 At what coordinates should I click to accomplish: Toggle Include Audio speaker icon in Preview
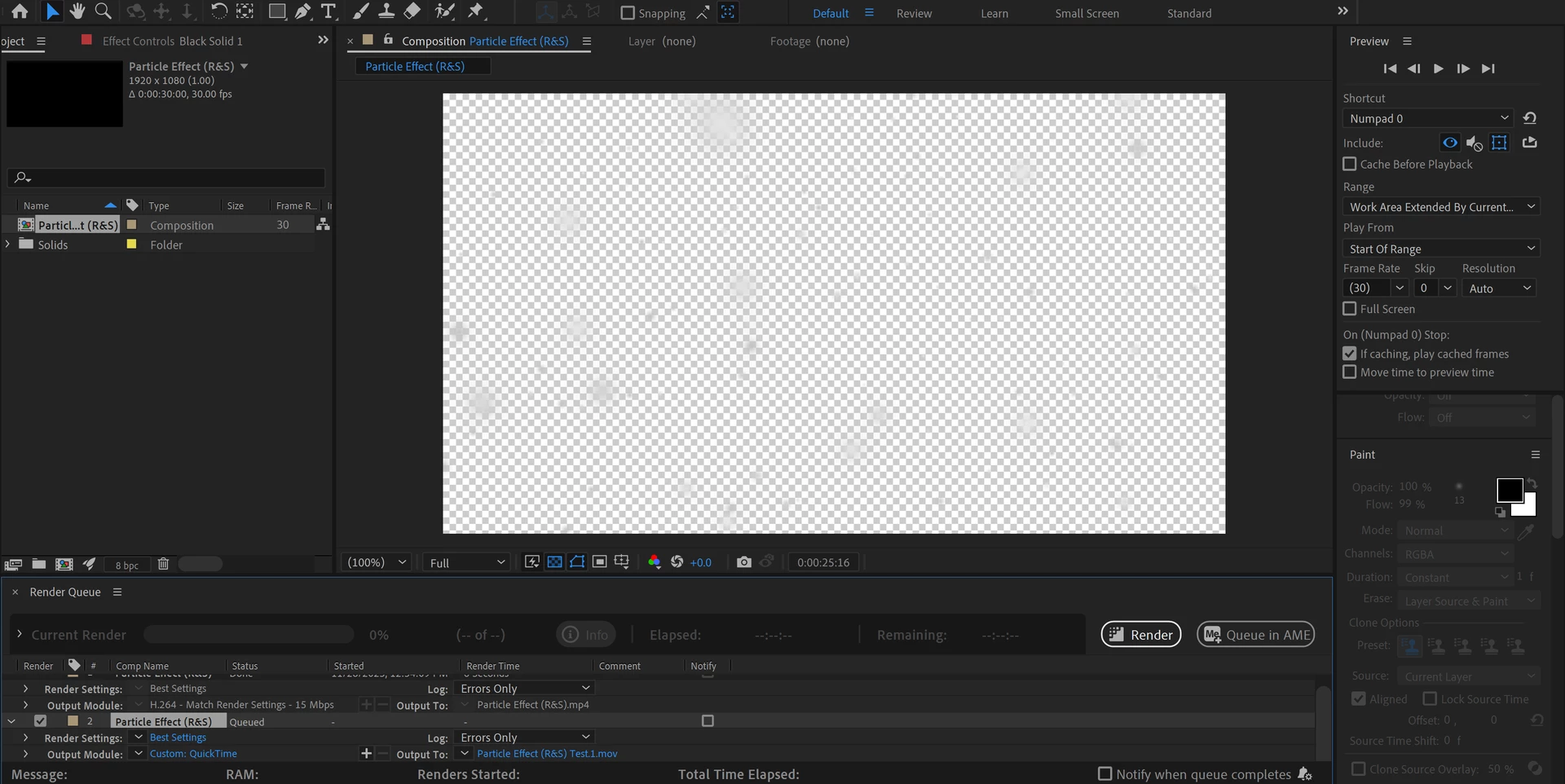(1474, 143)
